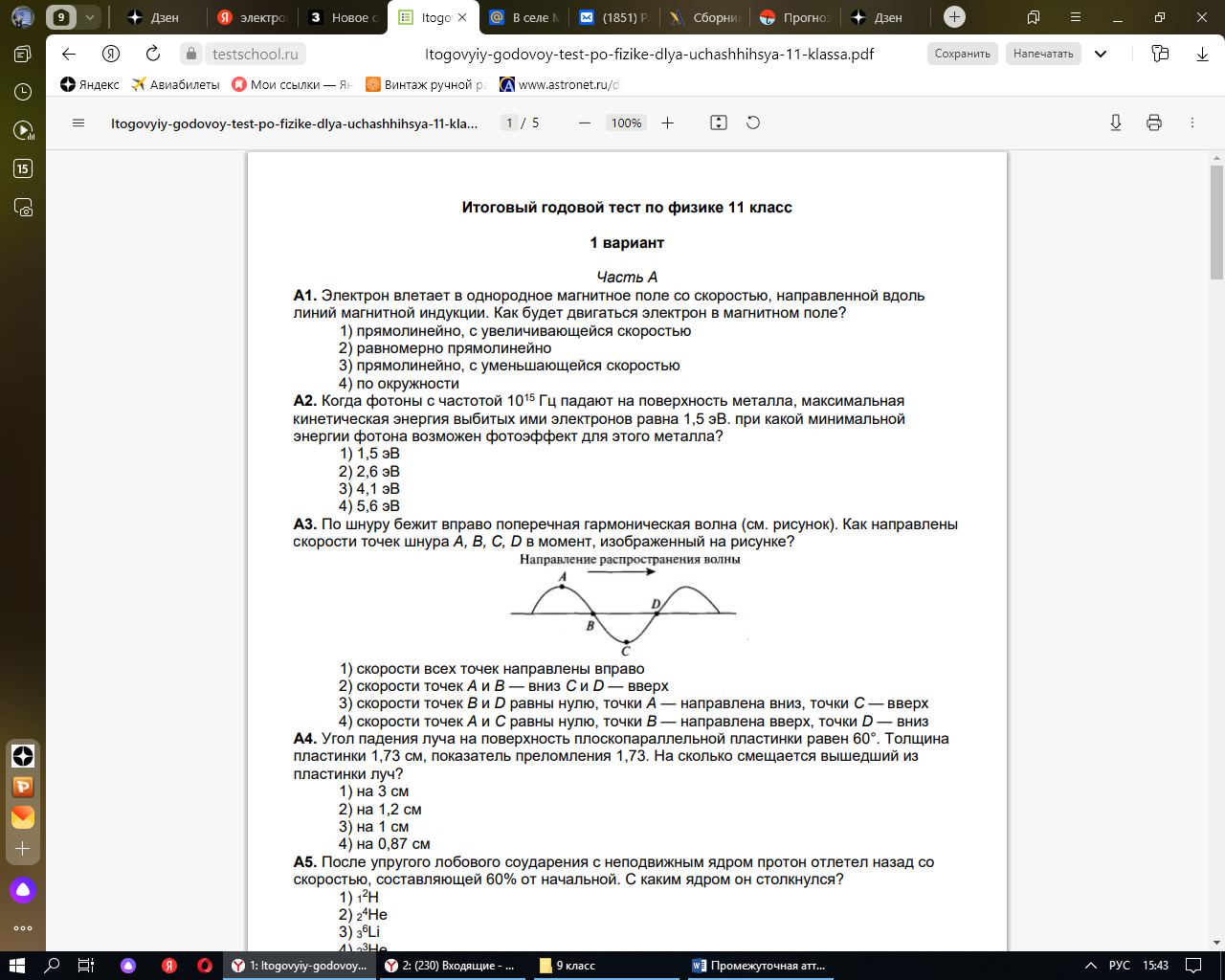Open Task View on the taskbar

pyautogui.click(x=86, y=966)
